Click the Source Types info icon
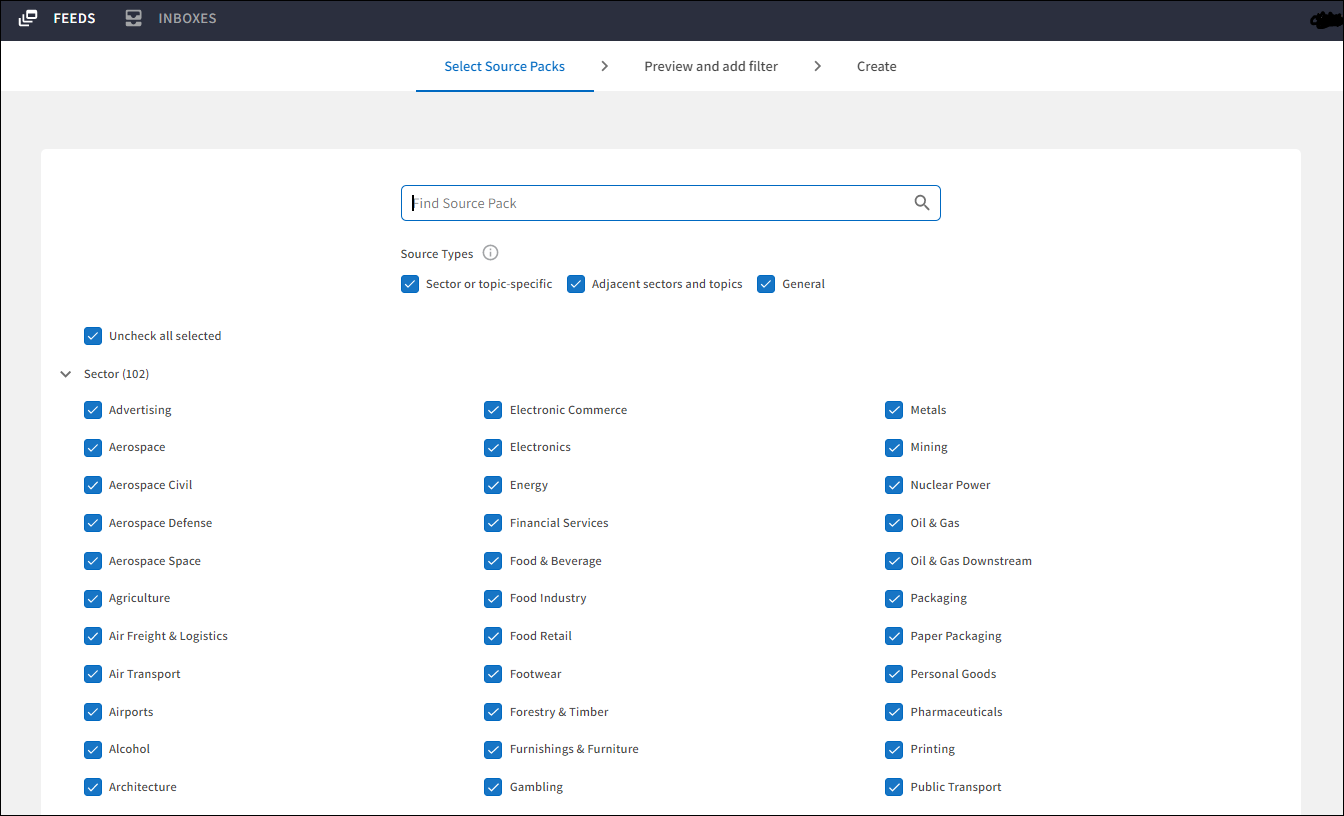Image resolution: width=1344 pixels, height=816 pixels. click(490, 253)
